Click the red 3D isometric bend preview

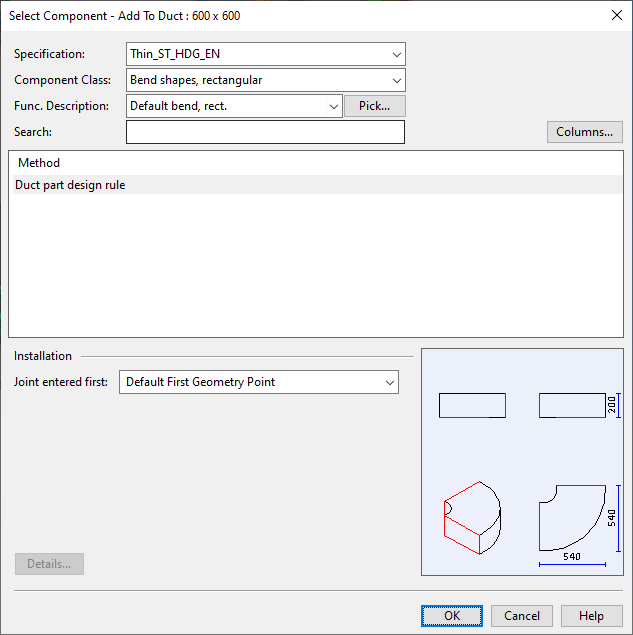(x=472, y=516)
